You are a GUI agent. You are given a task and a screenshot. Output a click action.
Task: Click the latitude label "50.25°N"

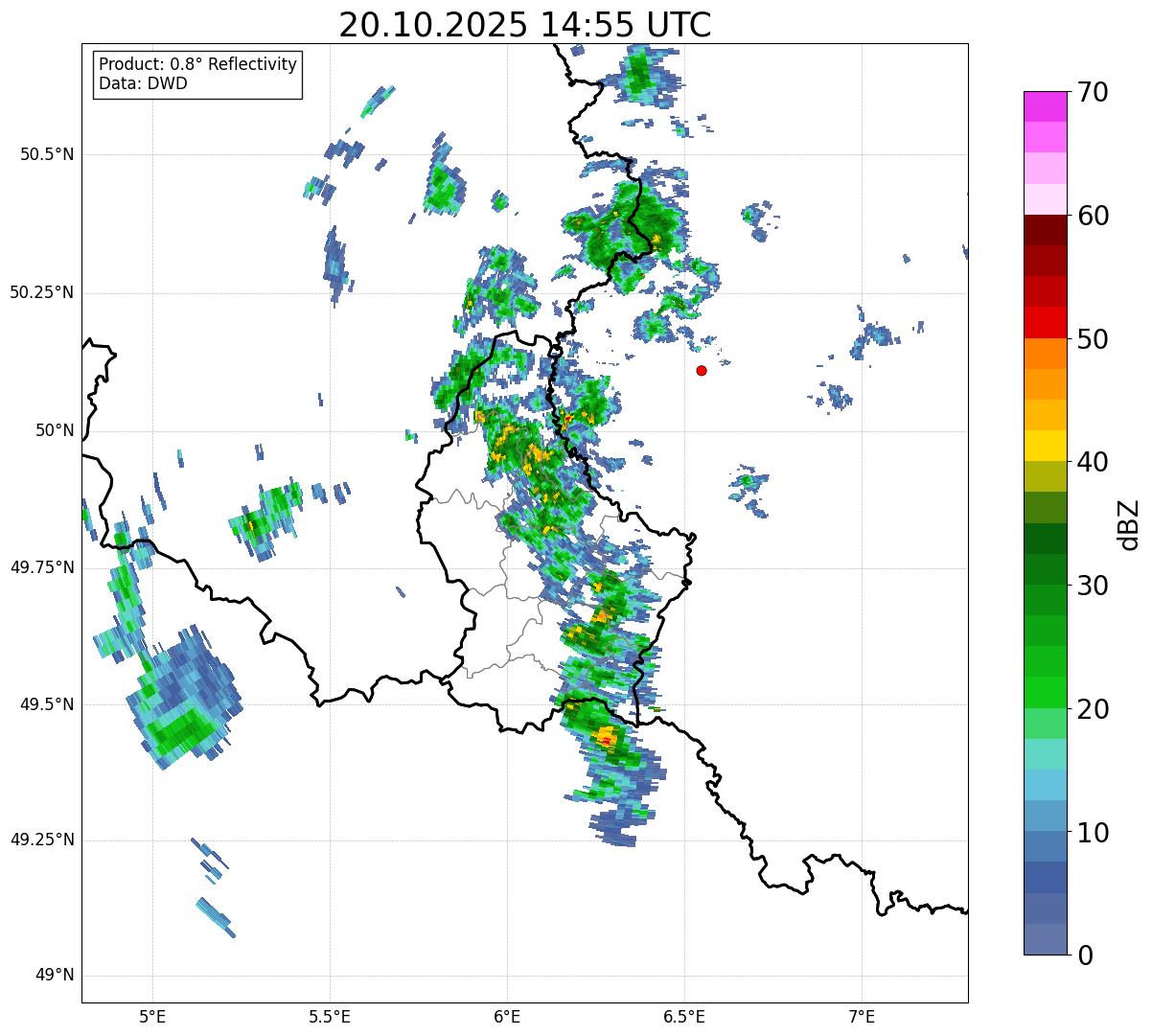(x=42, y=292)
